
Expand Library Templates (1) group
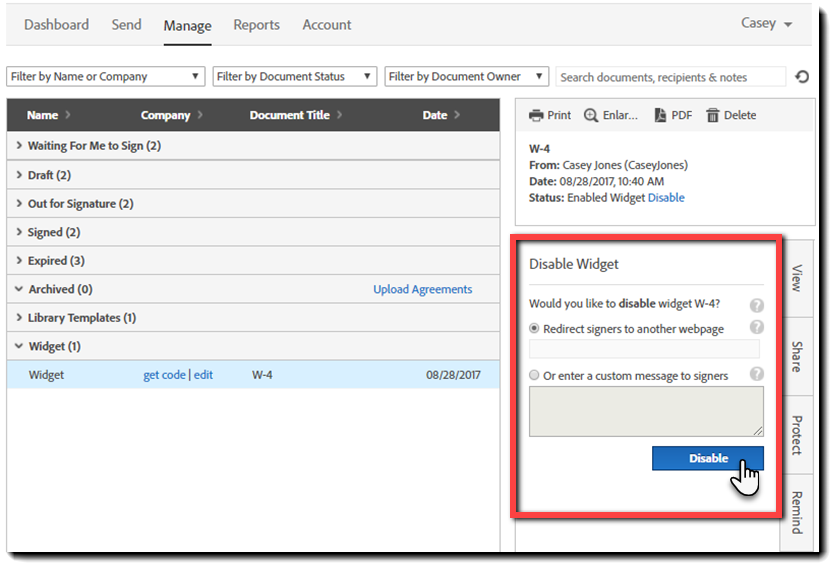[19, 317]
